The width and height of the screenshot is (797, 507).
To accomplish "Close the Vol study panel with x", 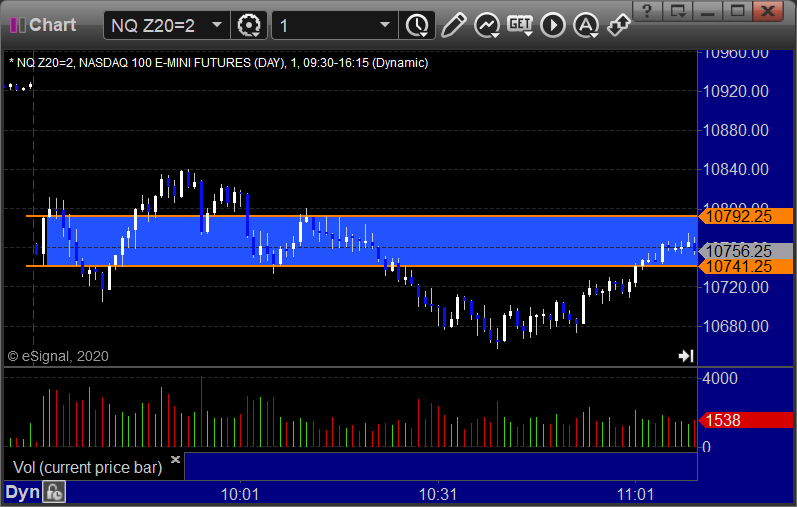I will (175, 460).
